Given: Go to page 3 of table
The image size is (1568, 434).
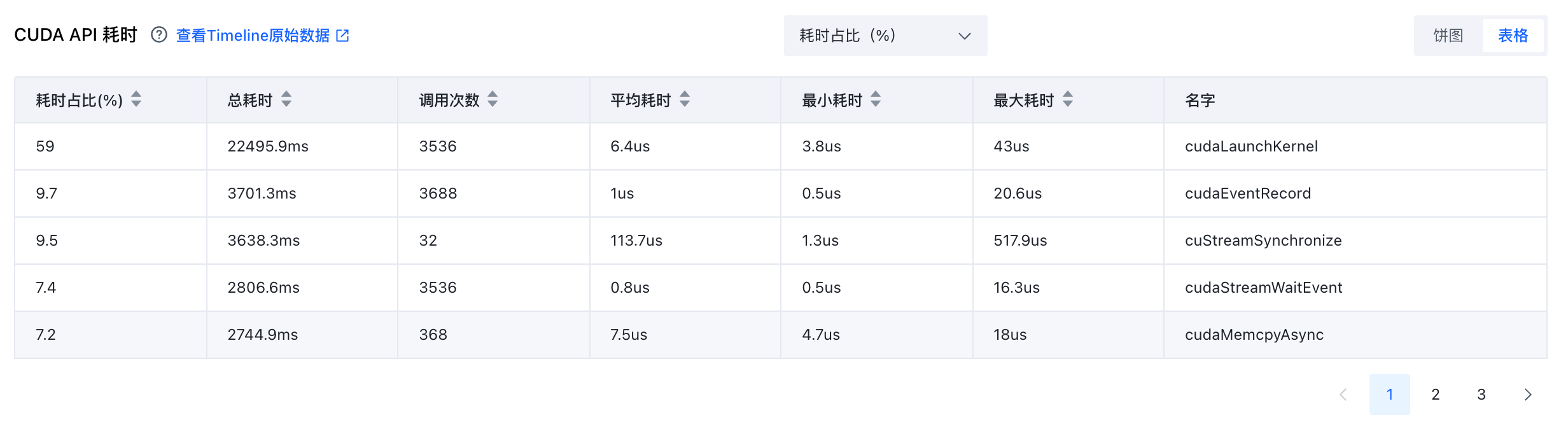Looking at the screenshot, I should pos(1481,395).
